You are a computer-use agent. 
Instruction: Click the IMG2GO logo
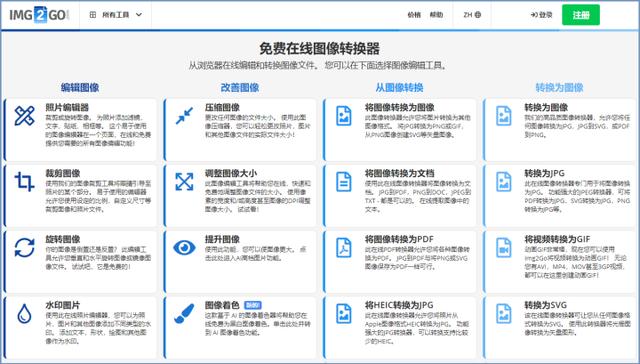pyautogui.click(x=39, y=15)
